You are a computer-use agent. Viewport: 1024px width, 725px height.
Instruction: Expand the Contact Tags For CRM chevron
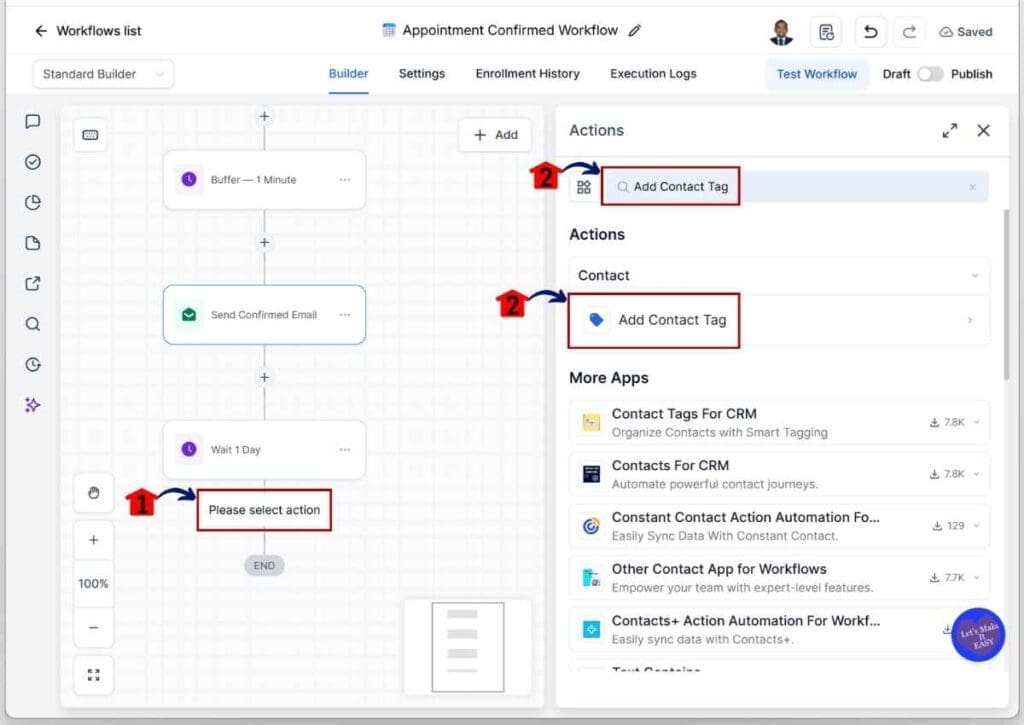(x=976, y=423)
